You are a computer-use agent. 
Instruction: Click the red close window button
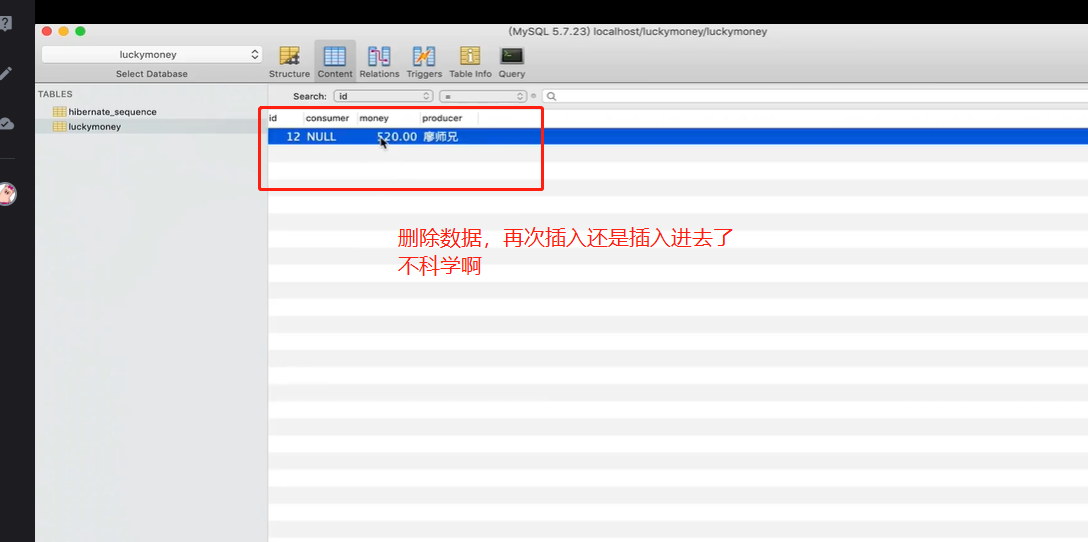pos(47,31)
